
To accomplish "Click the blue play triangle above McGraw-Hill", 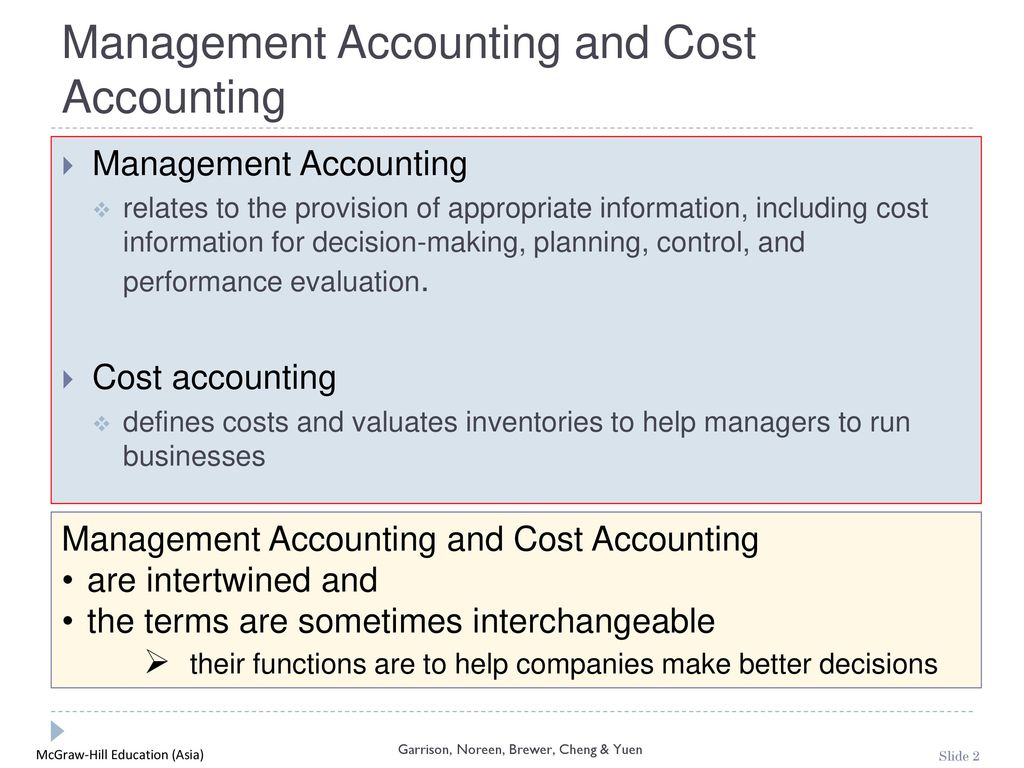I will tap(57, 731).
